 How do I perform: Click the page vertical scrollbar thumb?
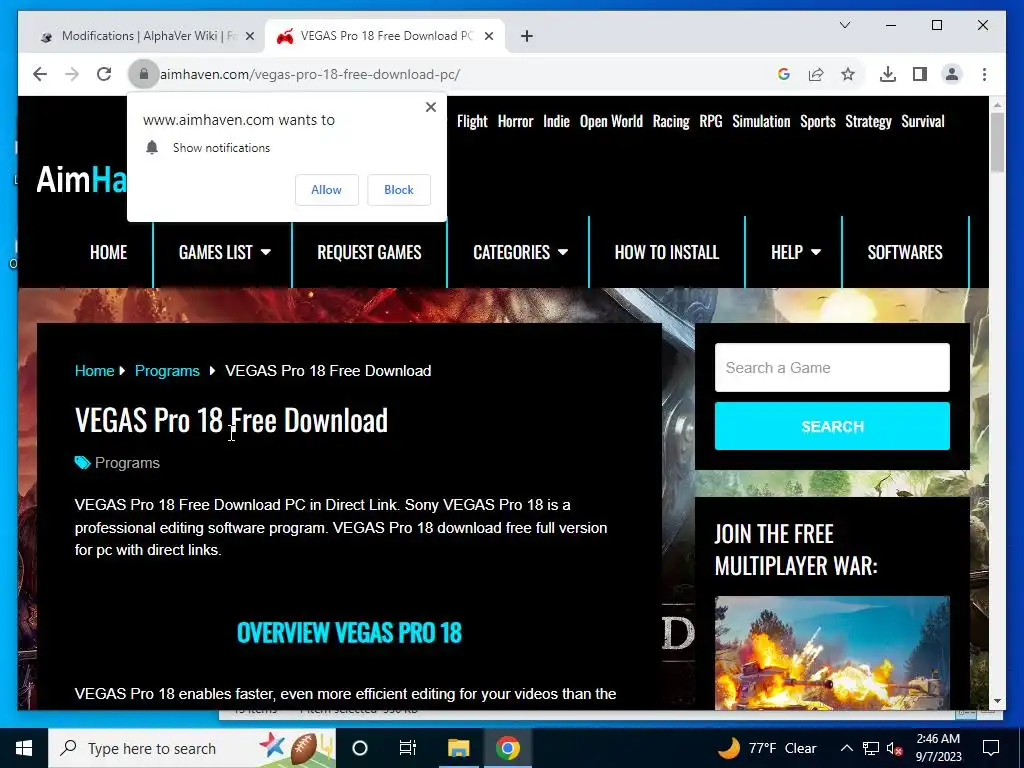(997, 143)
